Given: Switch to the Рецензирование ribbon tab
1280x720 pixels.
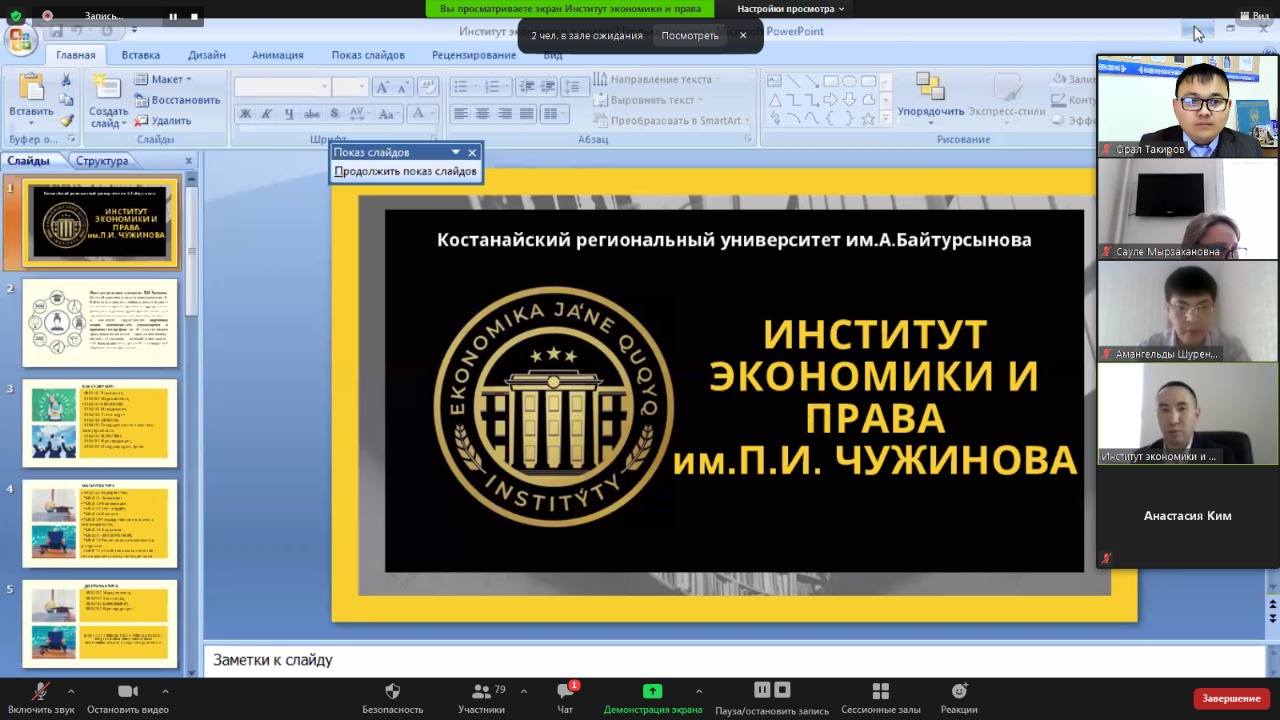Looking at the screenshot, I should [474, 55].
